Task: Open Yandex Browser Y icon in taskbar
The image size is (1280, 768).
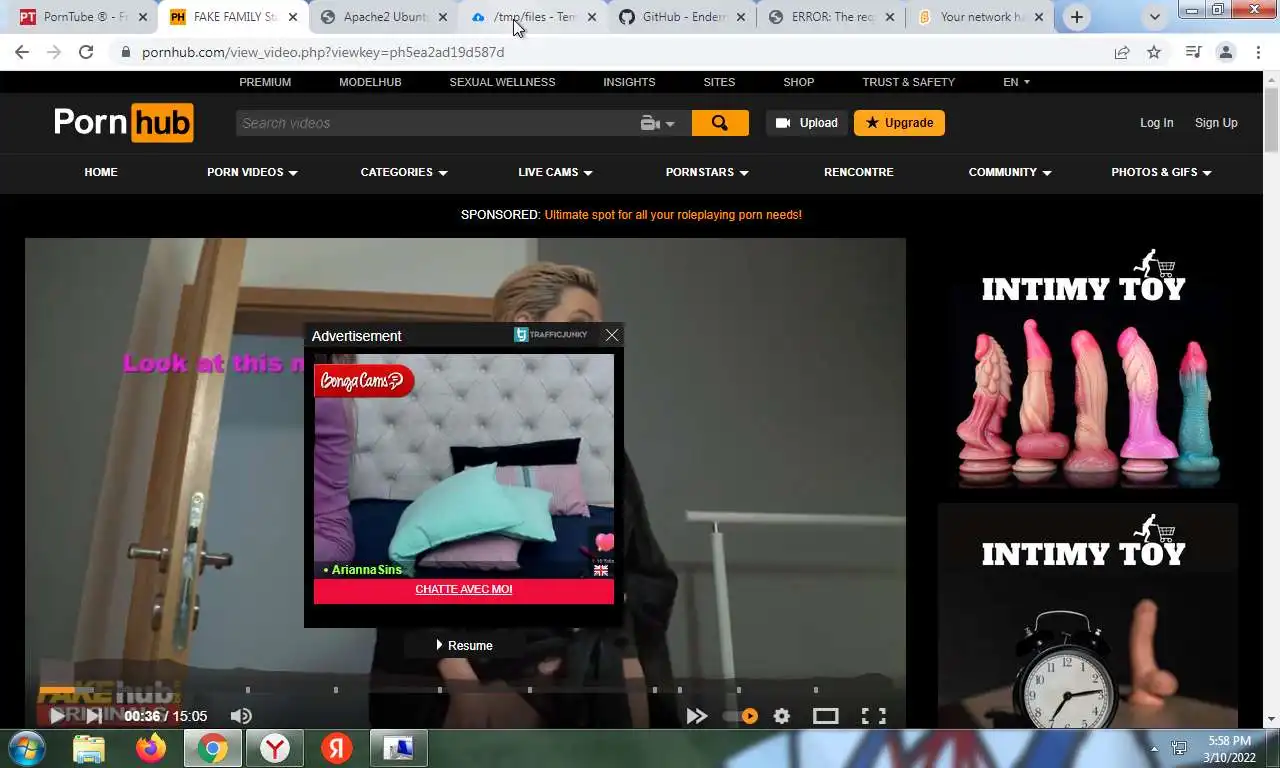Action: pos(275,748)
